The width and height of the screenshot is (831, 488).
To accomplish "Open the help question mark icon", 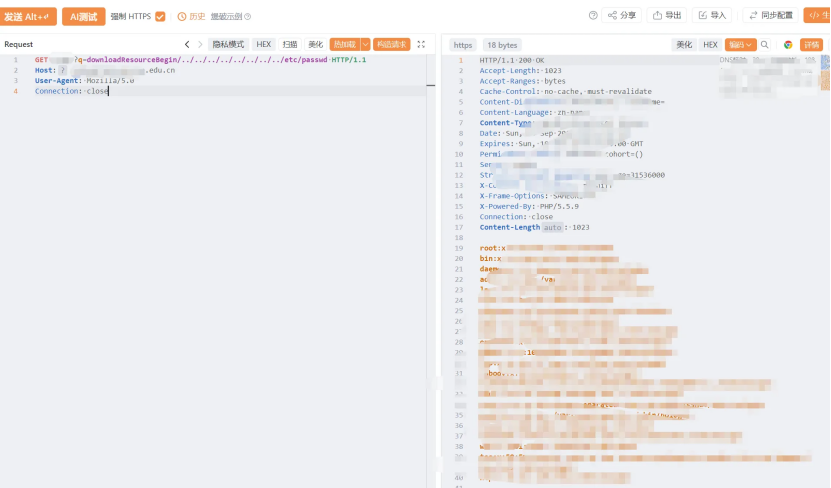I will coord(593,15).
